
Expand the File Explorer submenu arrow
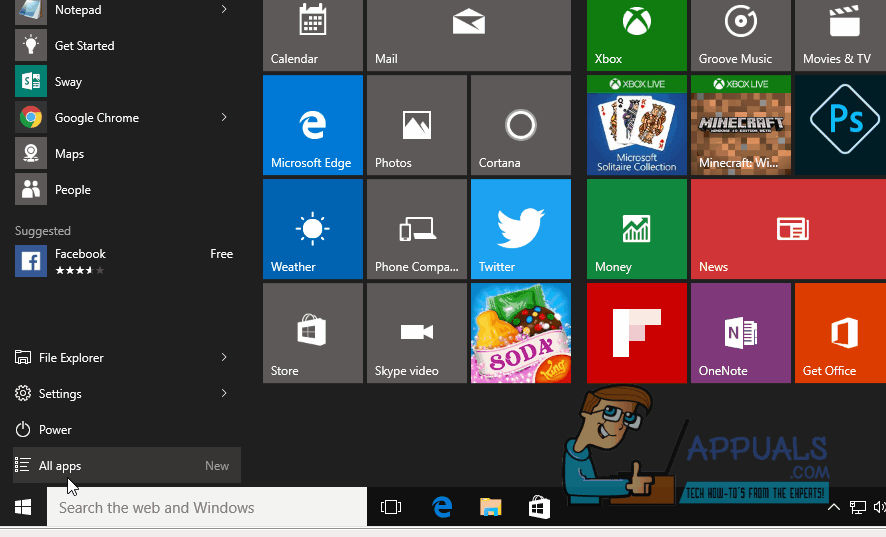tap(224, 358)
